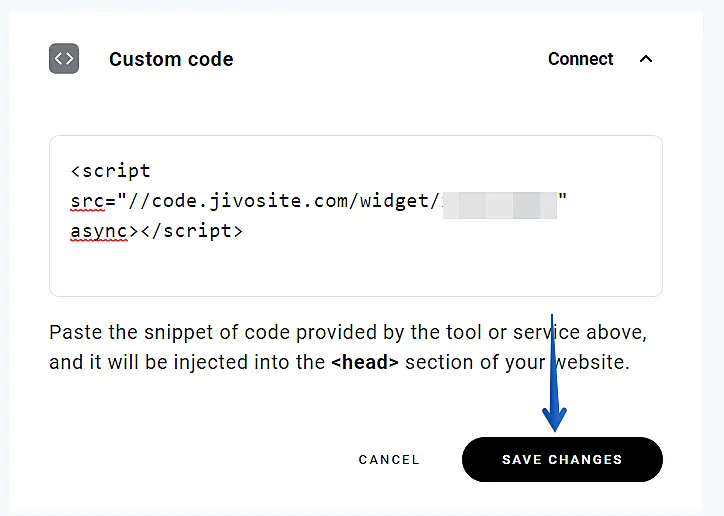Cancel the custom code edit
Image resolution: width=724 pixels, height=516 pixels.
tap(389, 460)
